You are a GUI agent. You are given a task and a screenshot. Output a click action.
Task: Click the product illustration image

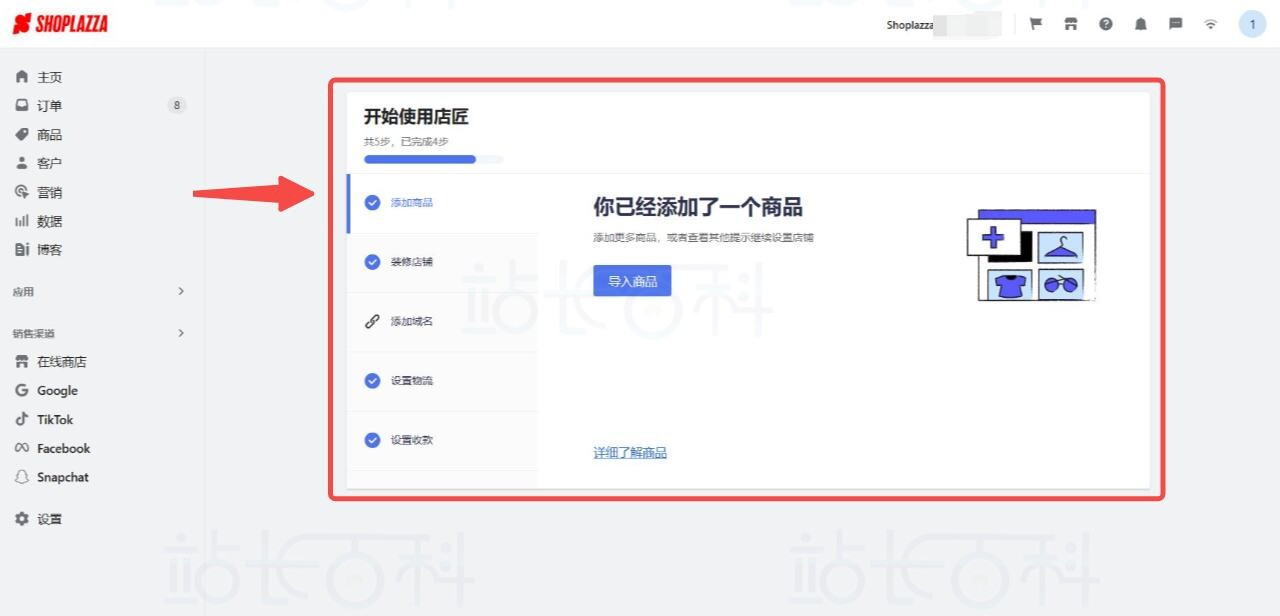1031,255
